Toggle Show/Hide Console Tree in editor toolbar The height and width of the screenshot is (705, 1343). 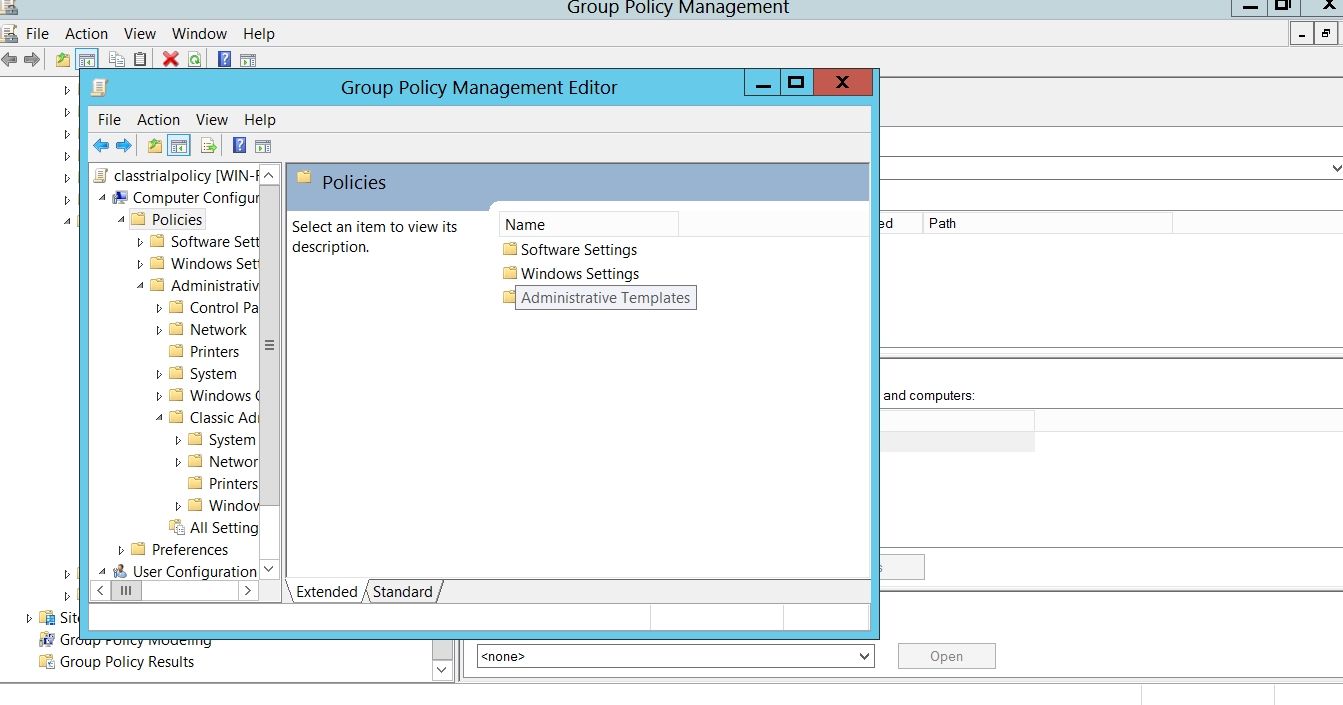tap(179, 146)
